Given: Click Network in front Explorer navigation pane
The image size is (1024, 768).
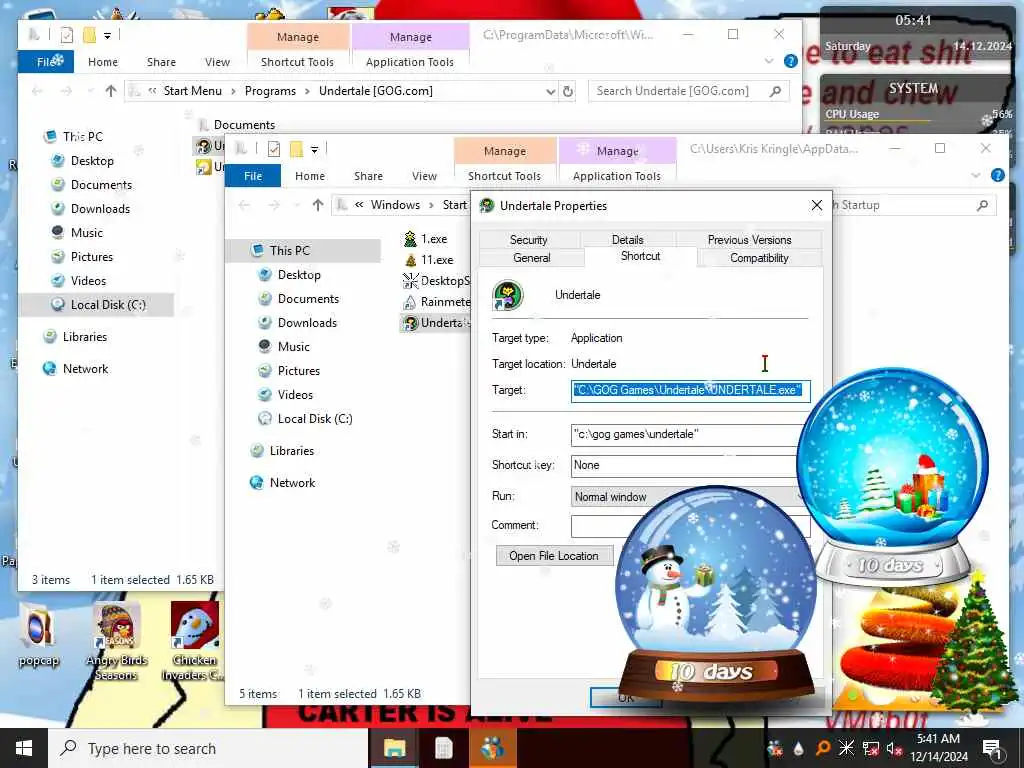Looking at the screenshot, I should tap(292, 483).
